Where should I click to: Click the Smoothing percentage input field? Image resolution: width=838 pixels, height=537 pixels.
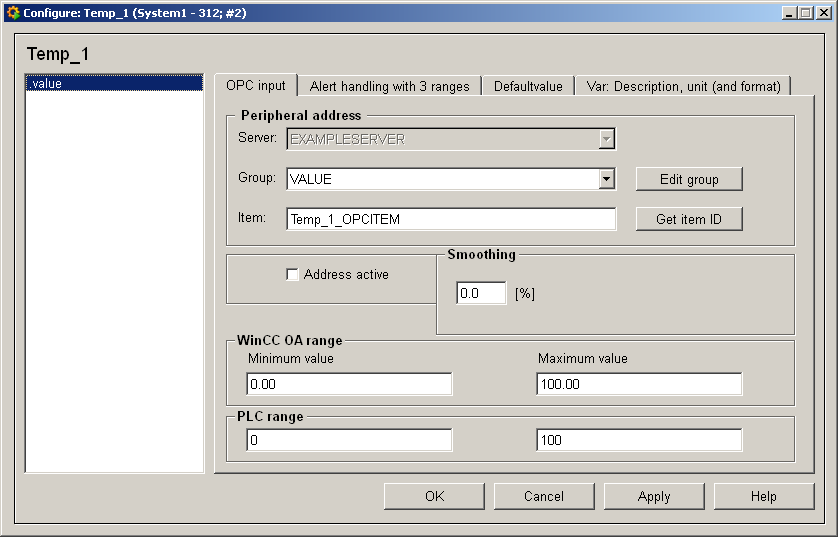tap(481, 294)
